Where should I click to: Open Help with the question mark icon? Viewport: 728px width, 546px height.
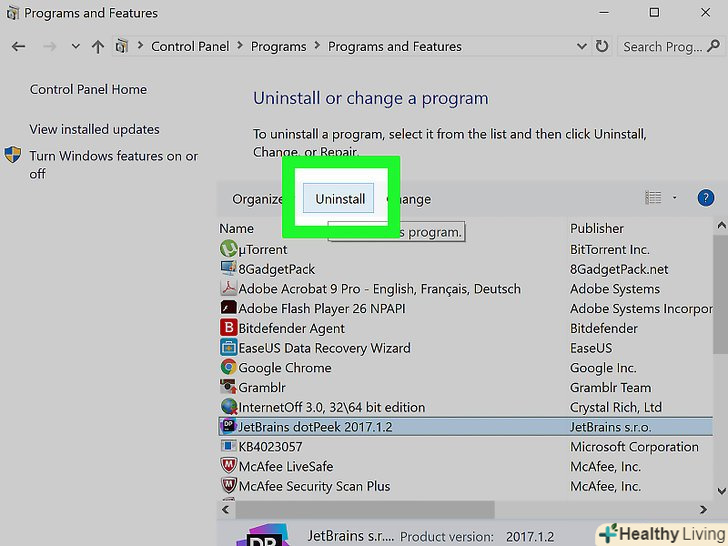[x=706, y=198]
